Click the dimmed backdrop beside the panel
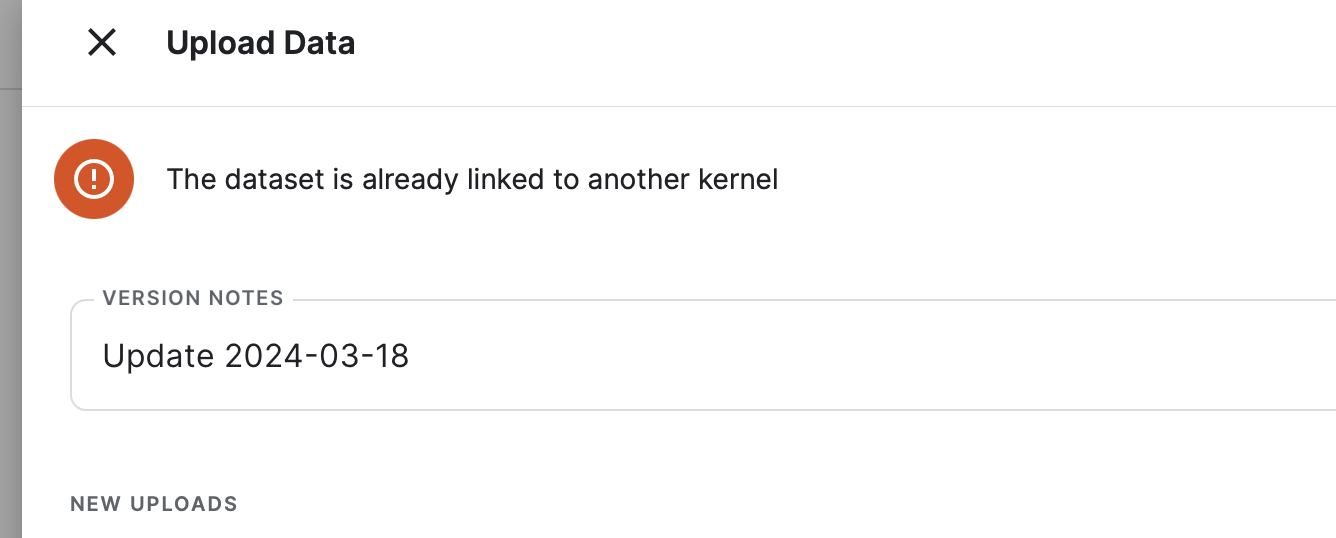The height and width of the screenshot is (538, 1336). tap(10, 300)
